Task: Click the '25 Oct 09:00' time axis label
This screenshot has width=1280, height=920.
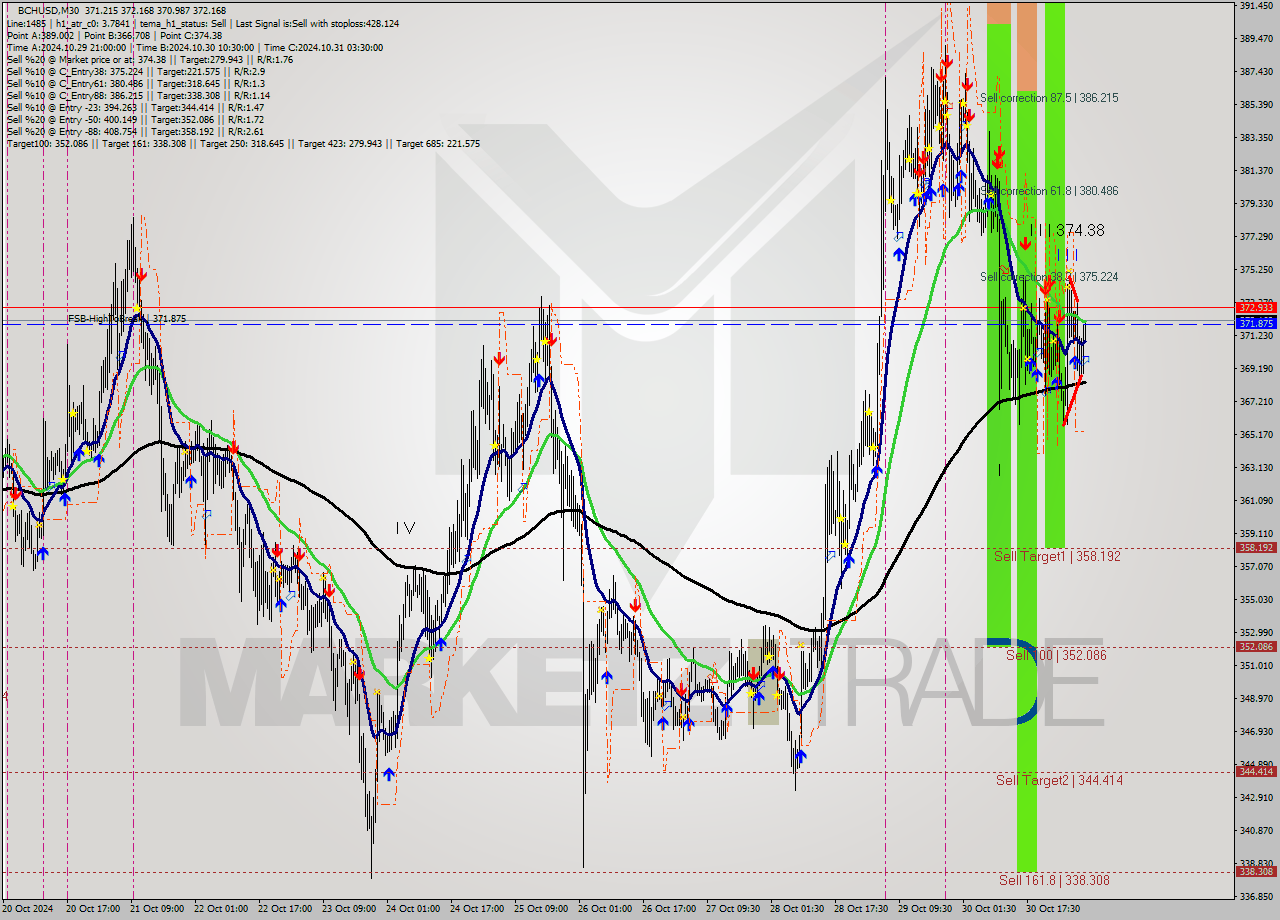Action: click(x=543, y=910)
